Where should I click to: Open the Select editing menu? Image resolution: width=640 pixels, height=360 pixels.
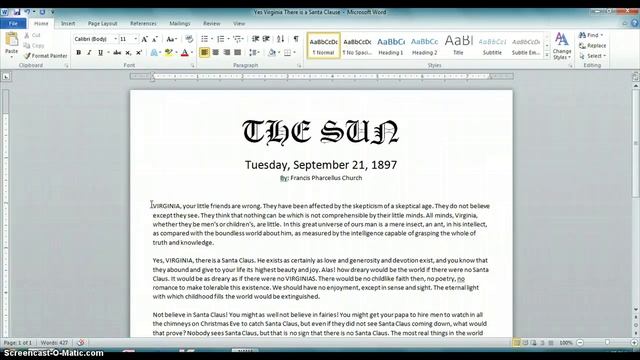592,56
